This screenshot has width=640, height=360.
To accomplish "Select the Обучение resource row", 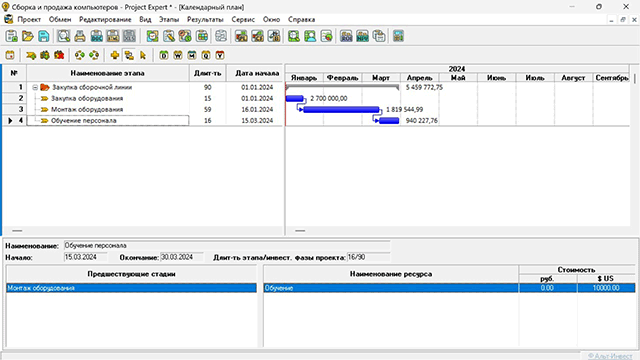I will (449, 288).
